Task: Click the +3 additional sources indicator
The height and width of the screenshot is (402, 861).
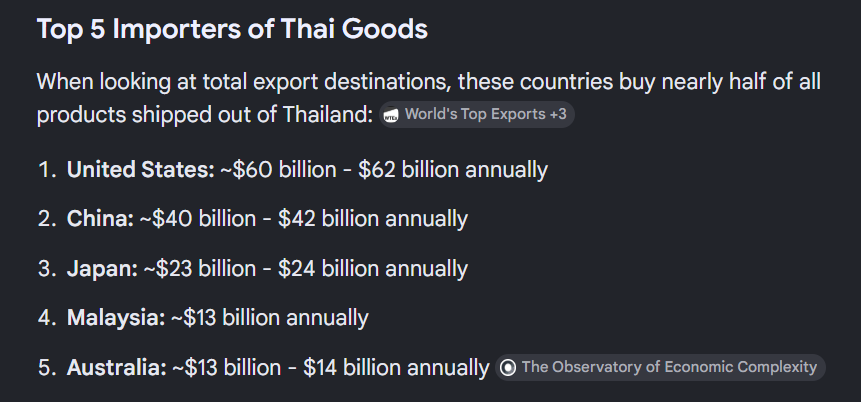Action: 558,114
